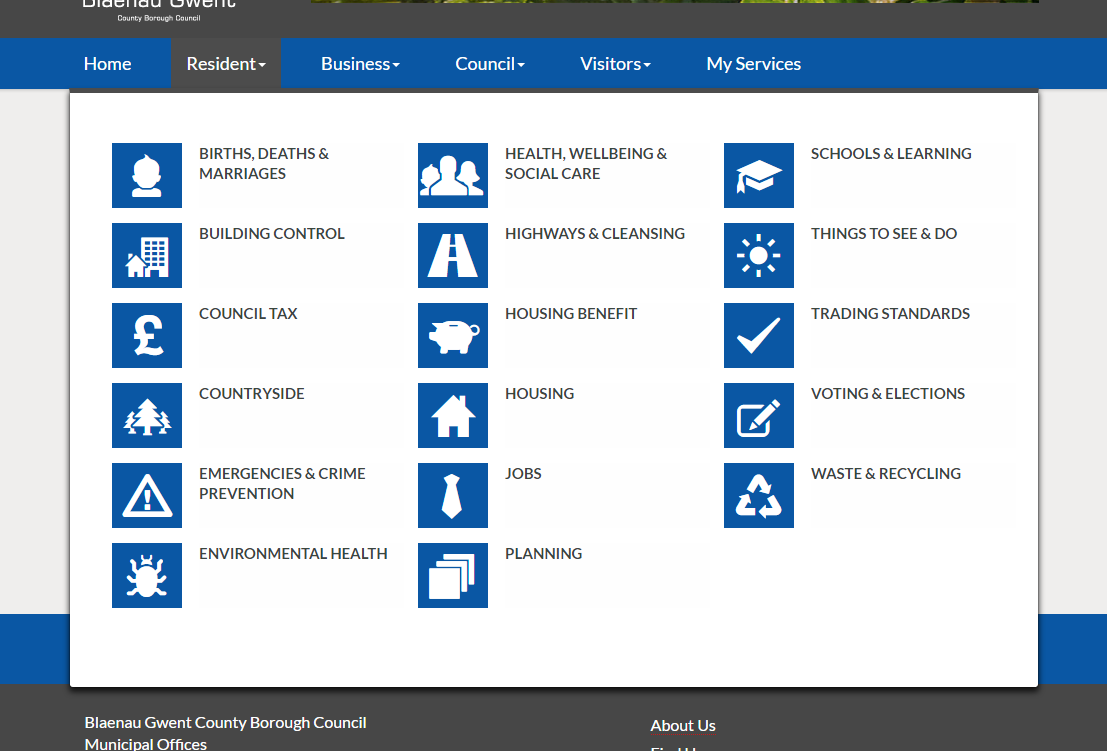Open My Services in the navigation bar

tap(753, 64)
